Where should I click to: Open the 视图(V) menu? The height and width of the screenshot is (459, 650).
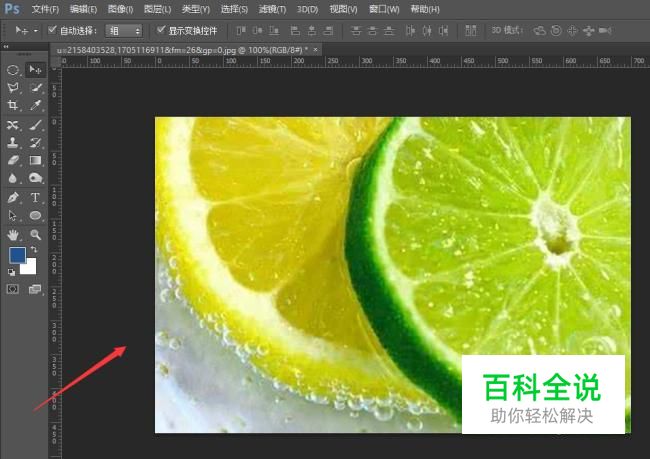(343, 9)
